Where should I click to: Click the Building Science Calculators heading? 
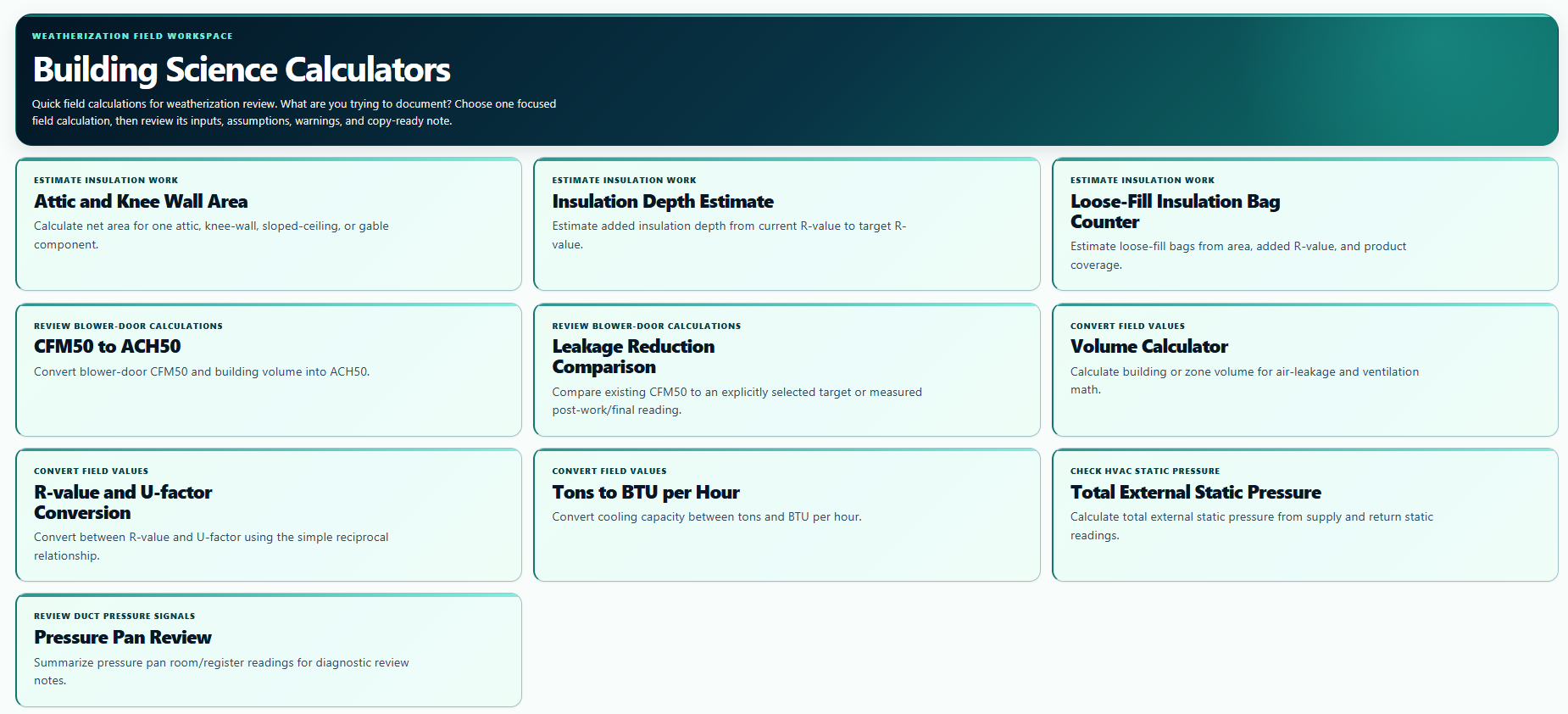click(242, 70)
